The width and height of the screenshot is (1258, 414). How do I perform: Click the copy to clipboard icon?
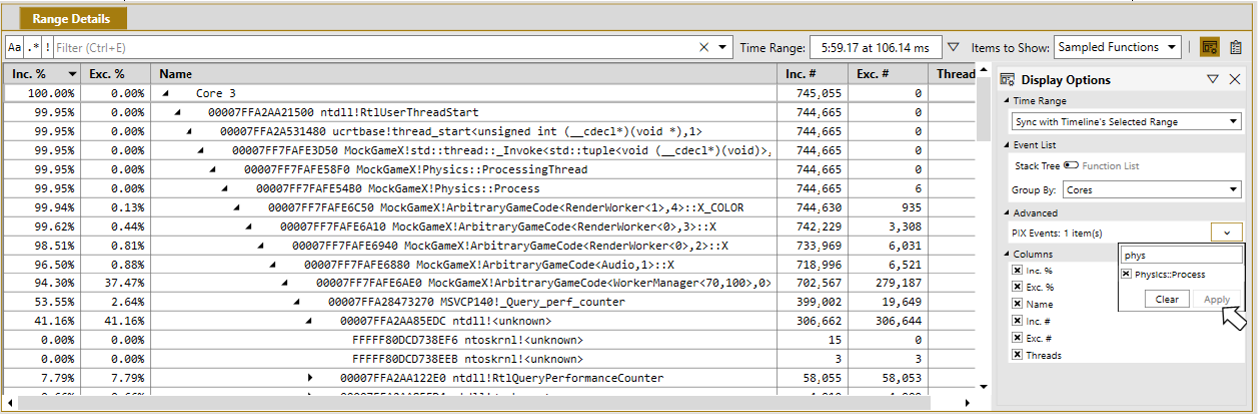tap(1236, 47)
